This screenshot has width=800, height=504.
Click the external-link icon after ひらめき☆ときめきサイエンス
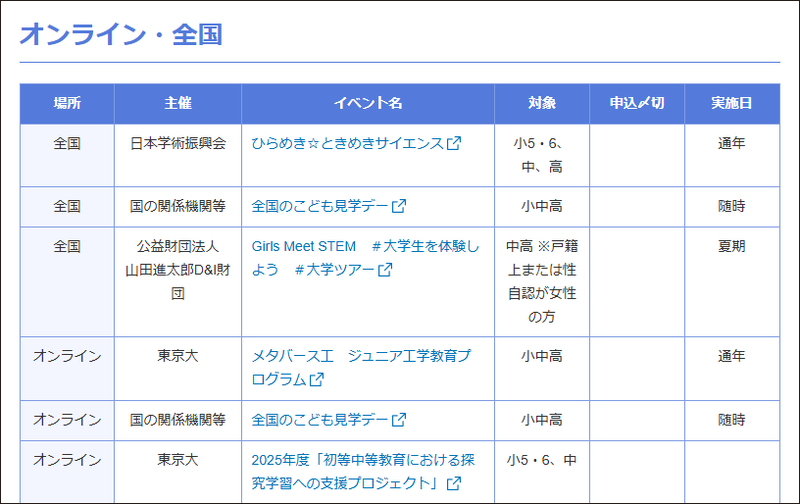[454, 143]
